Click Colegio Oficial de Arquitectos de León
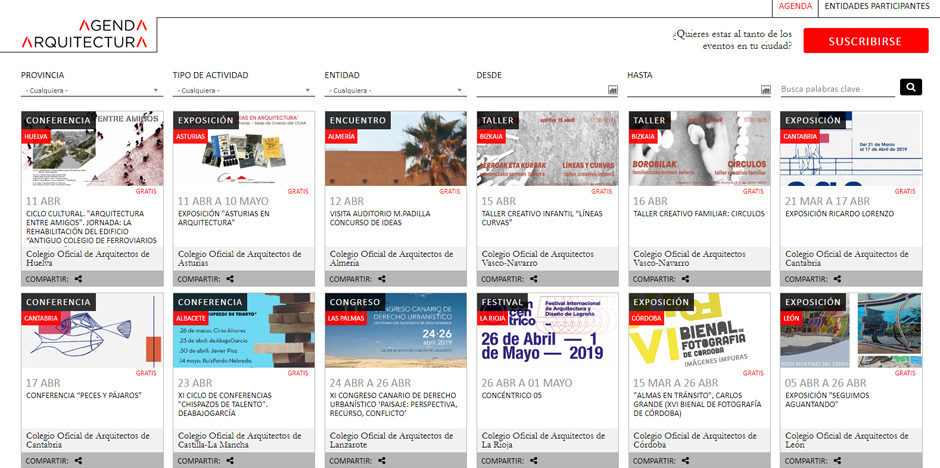The width and height of the screenshot is (940, 468). tap(847, 440)
